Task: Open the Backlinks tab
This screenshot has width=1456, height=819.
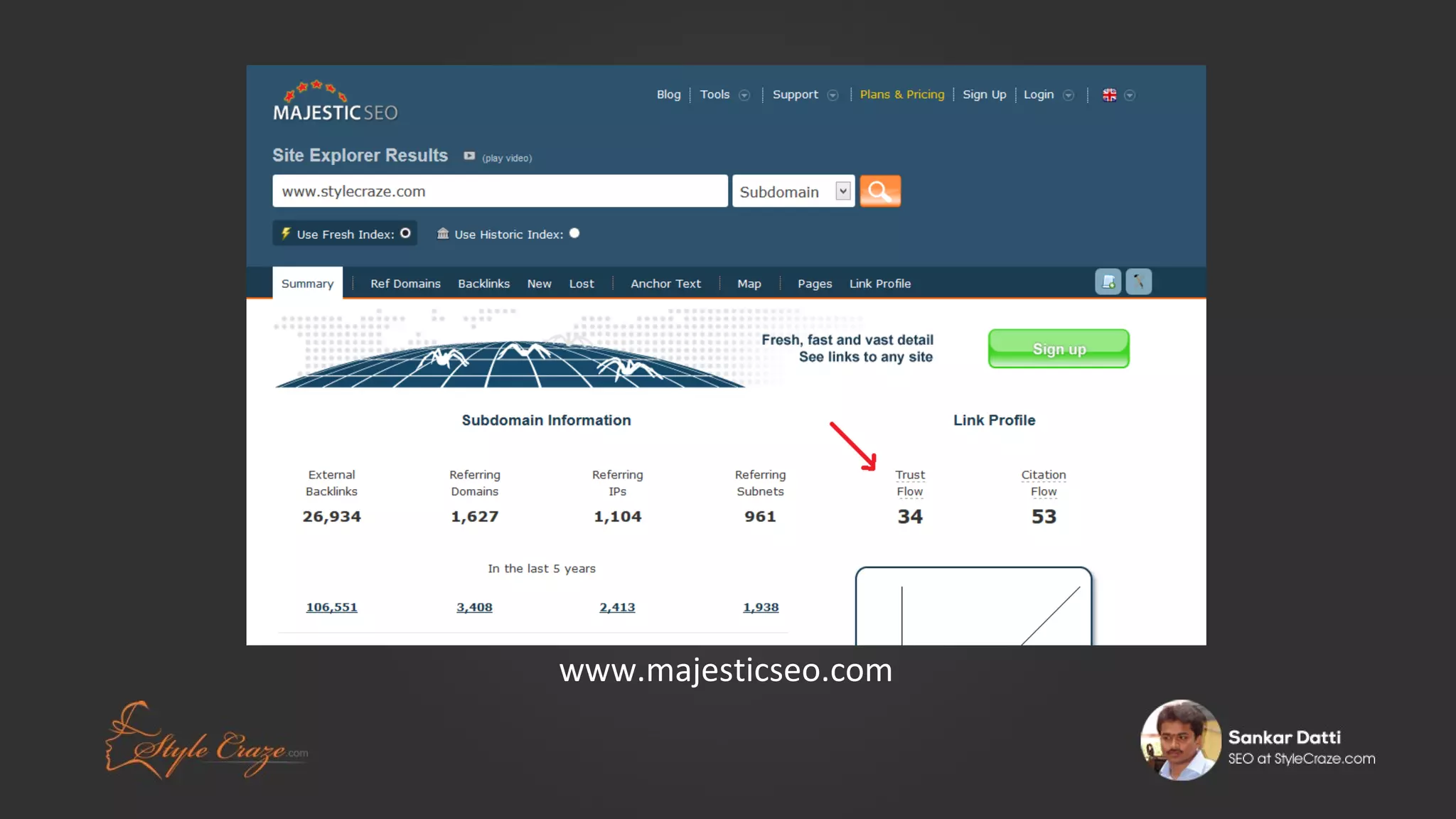Action: [x=483, y=284]
